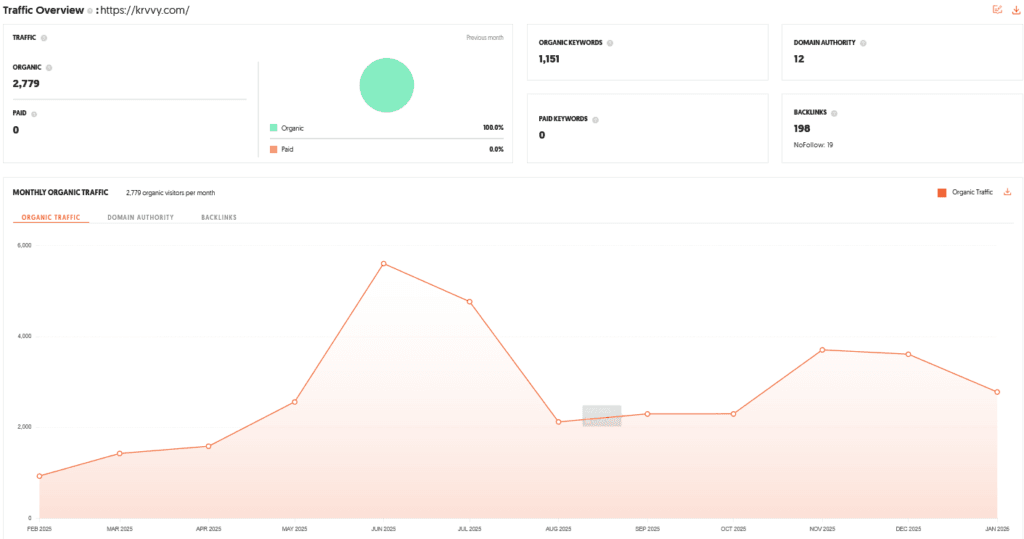Open info tooltip beside PAID label

coord(34,114)
